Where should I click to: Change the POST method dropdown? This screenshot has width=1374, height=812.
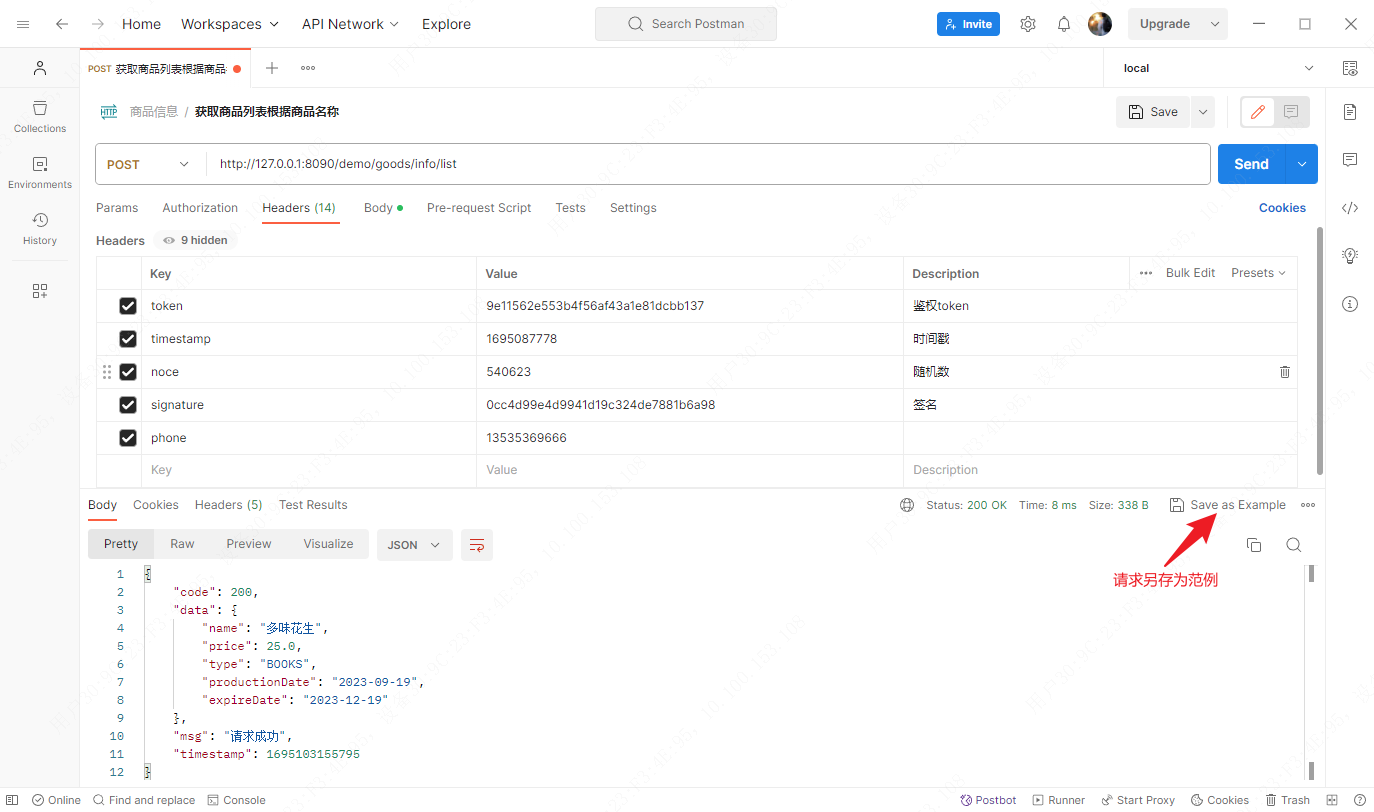(x=148, y=164)
